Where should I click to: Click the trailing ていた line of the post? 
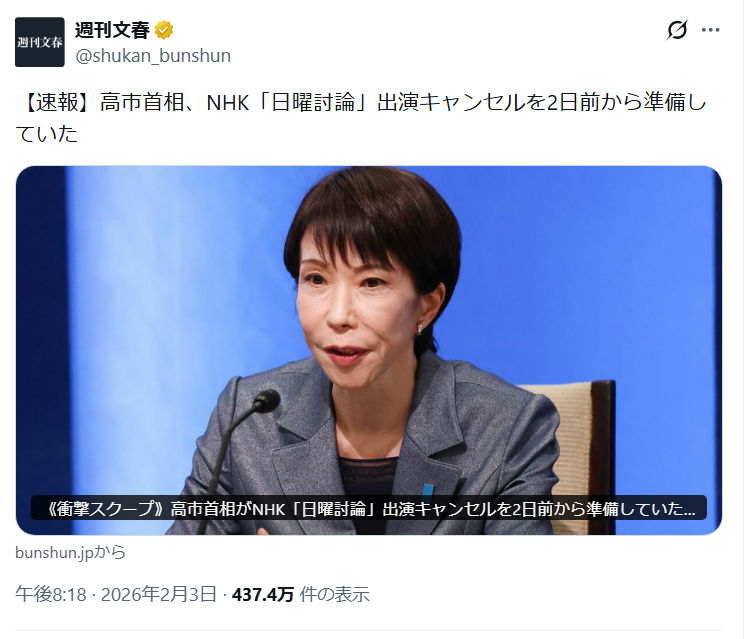[x=47, y=134]
